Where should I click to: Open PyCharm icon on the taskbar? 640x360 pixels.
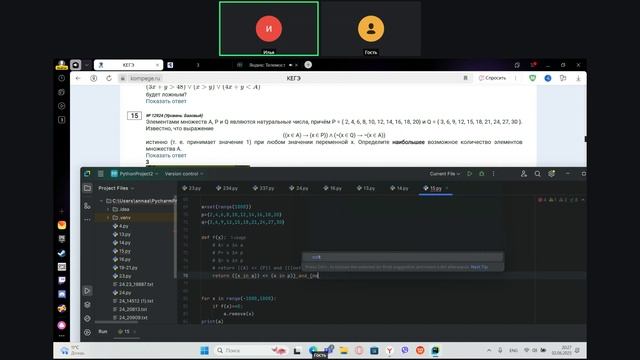pos(435,350)
